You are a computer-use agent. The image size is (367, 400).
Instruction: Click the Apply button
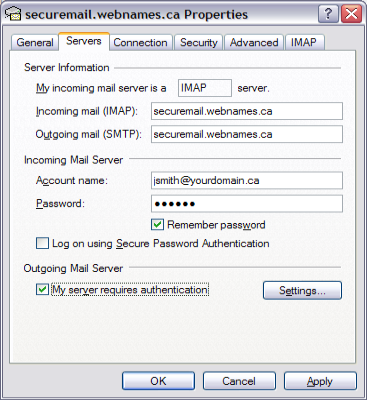(320, 381)
